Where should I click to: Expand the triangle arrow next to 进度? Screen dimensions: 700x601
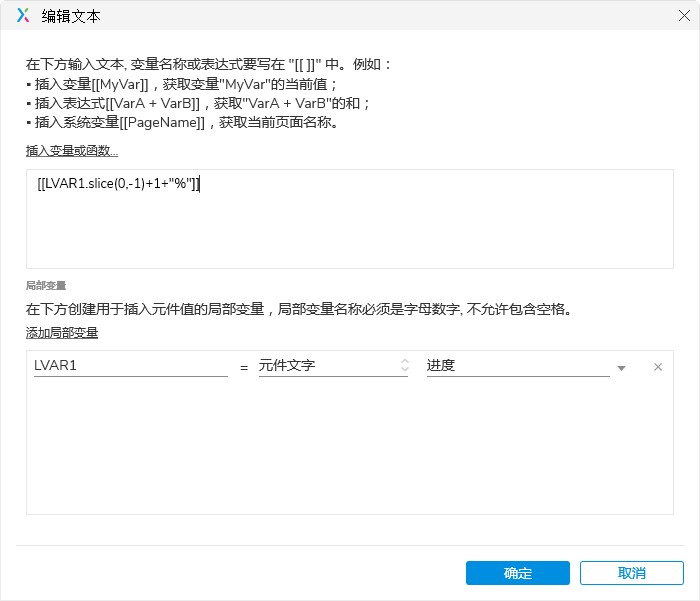(621, 368)
